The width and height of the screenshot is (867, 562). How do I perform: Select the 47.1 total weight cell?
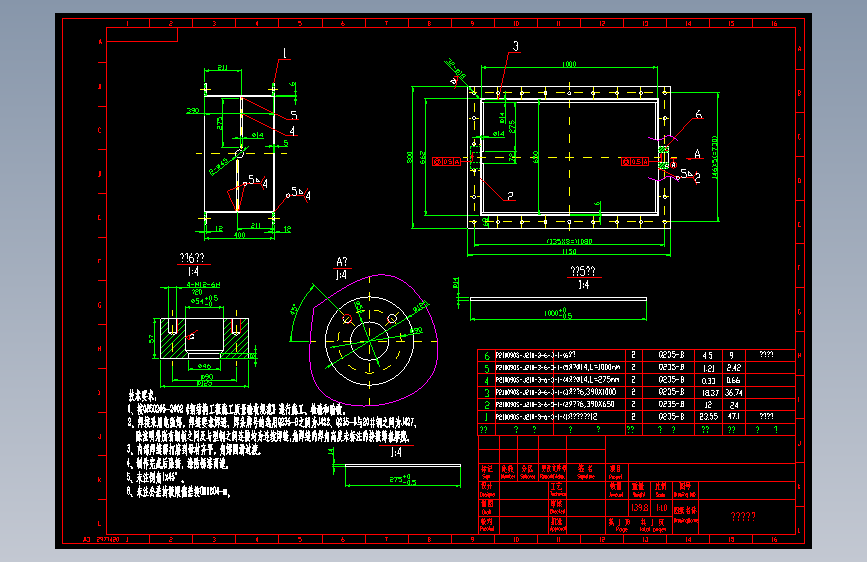(734, 417)
